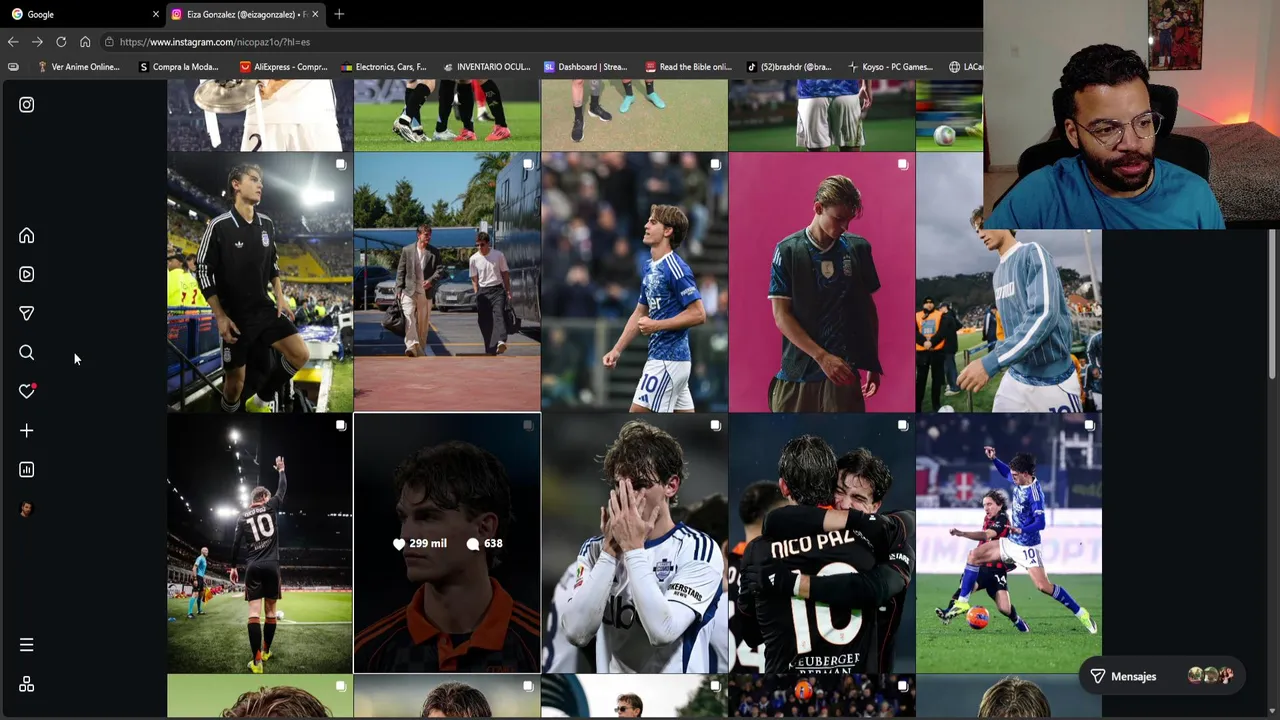Open the top-row trophy post thumbnail
The width and height of the screenshot is (1280, 720).
(260, 115)
